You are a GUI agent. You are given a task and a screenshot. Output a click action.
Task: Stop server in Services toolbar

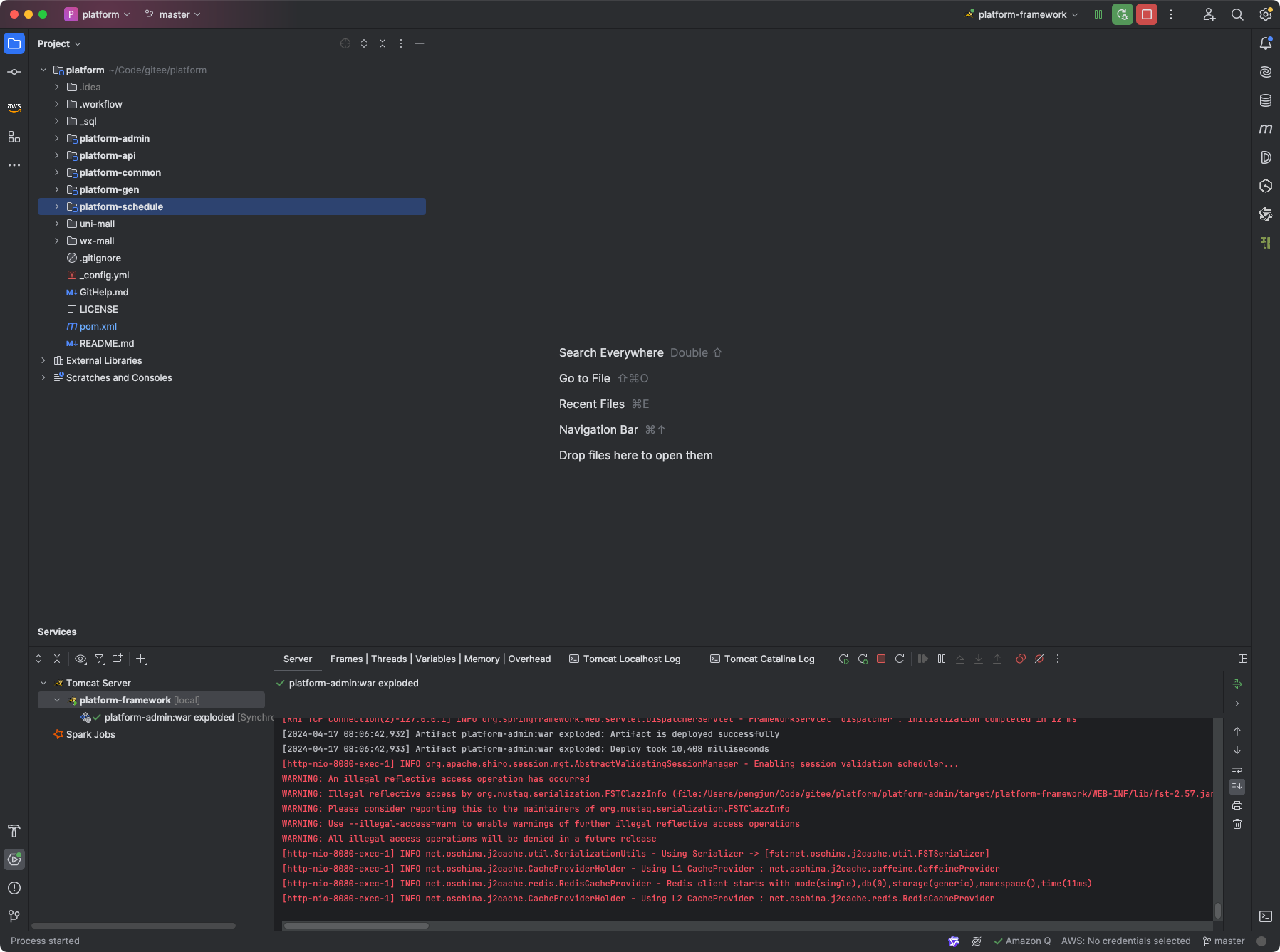click(x=881, y=659)
